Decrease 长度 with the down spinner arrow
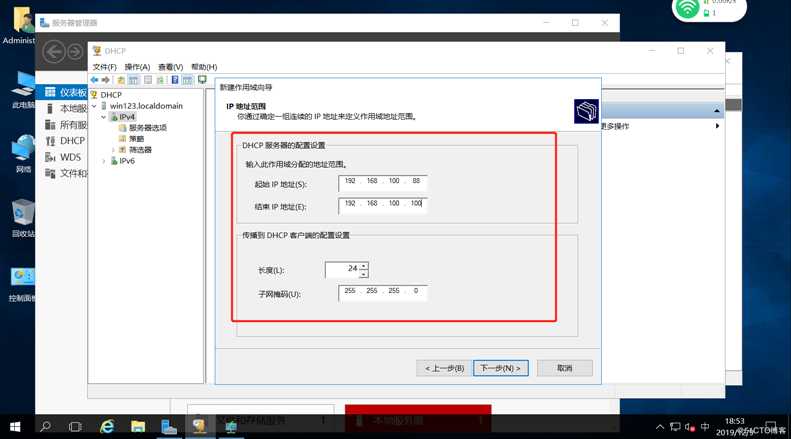The width and height of the screenshot is (791, 439). point(364,274)
